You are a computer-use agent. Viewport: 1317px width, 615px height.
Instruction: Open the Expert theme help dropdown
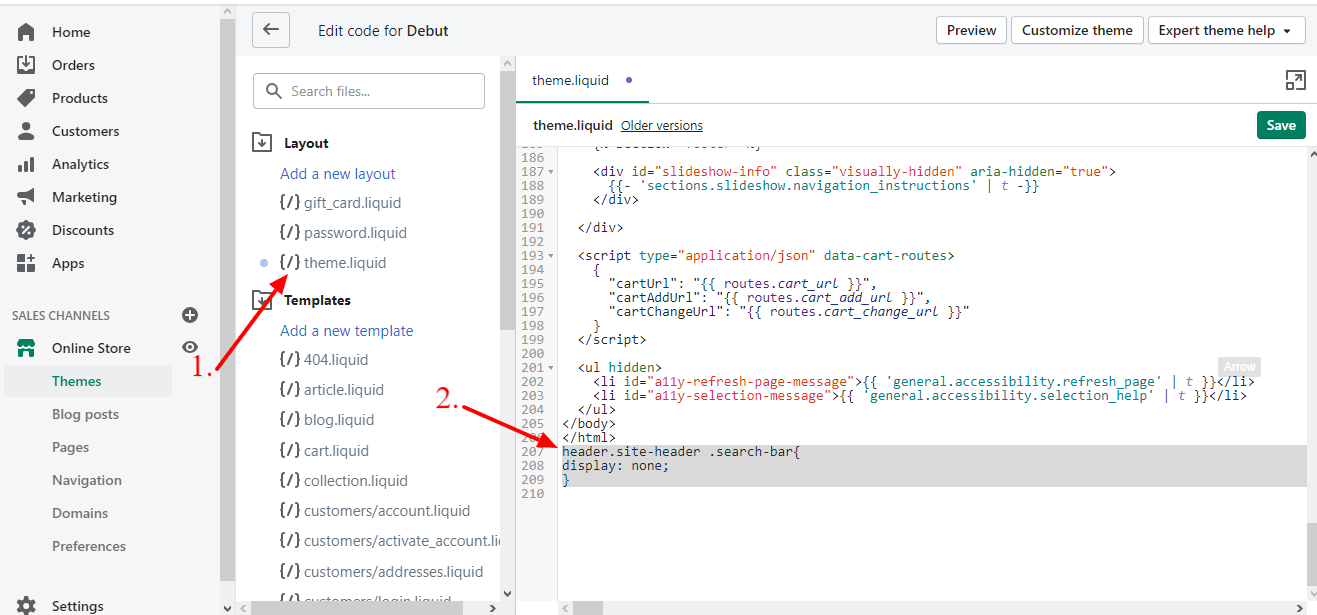(x=1226, y=30)
